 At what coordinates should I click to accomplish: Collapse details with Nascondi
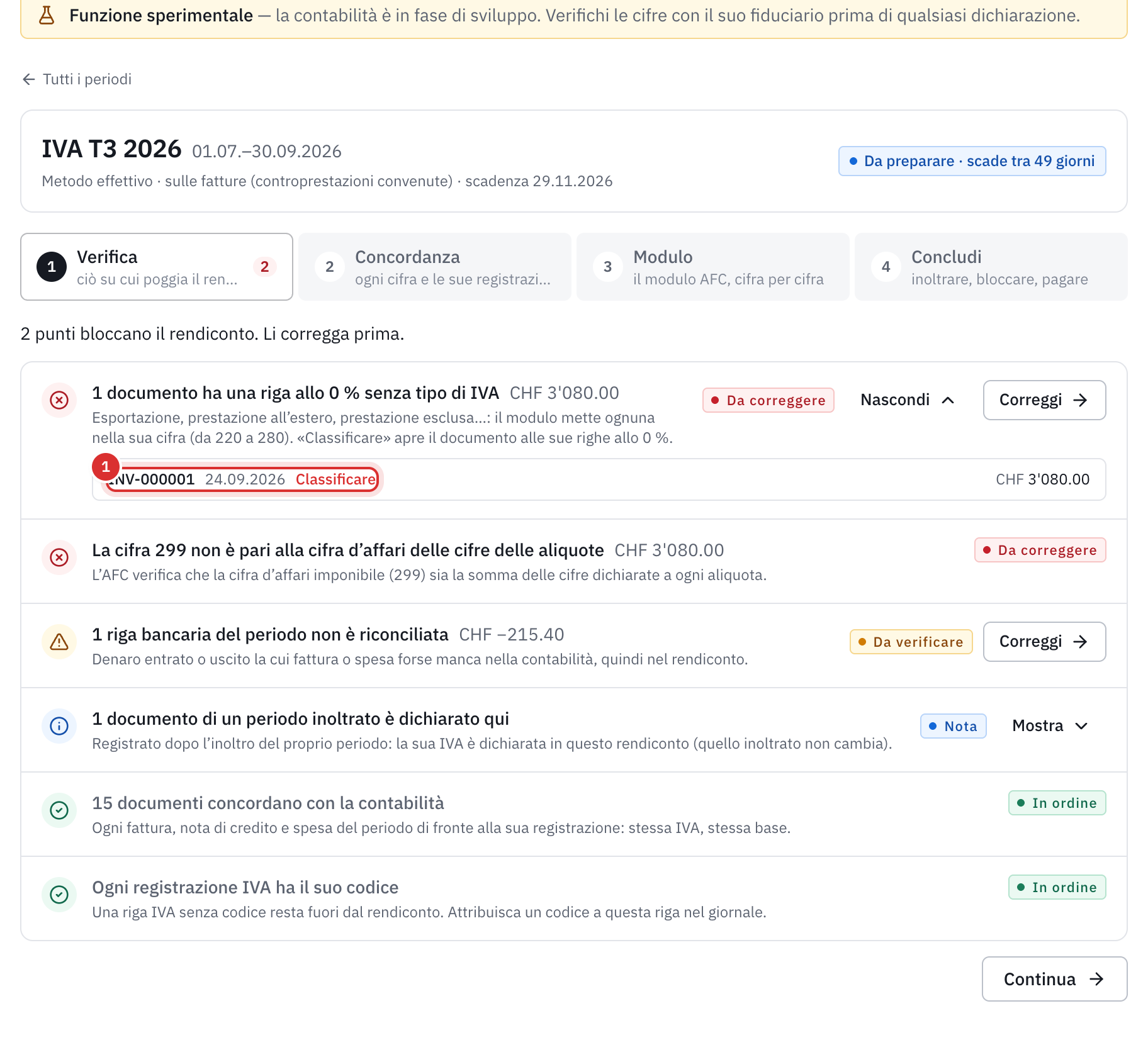click(908, 400)
